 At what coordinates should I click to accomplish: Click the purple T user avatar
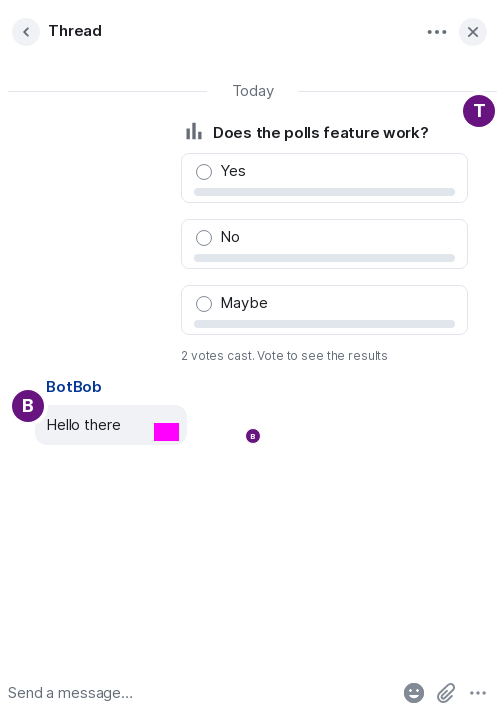tap(479, 111)
